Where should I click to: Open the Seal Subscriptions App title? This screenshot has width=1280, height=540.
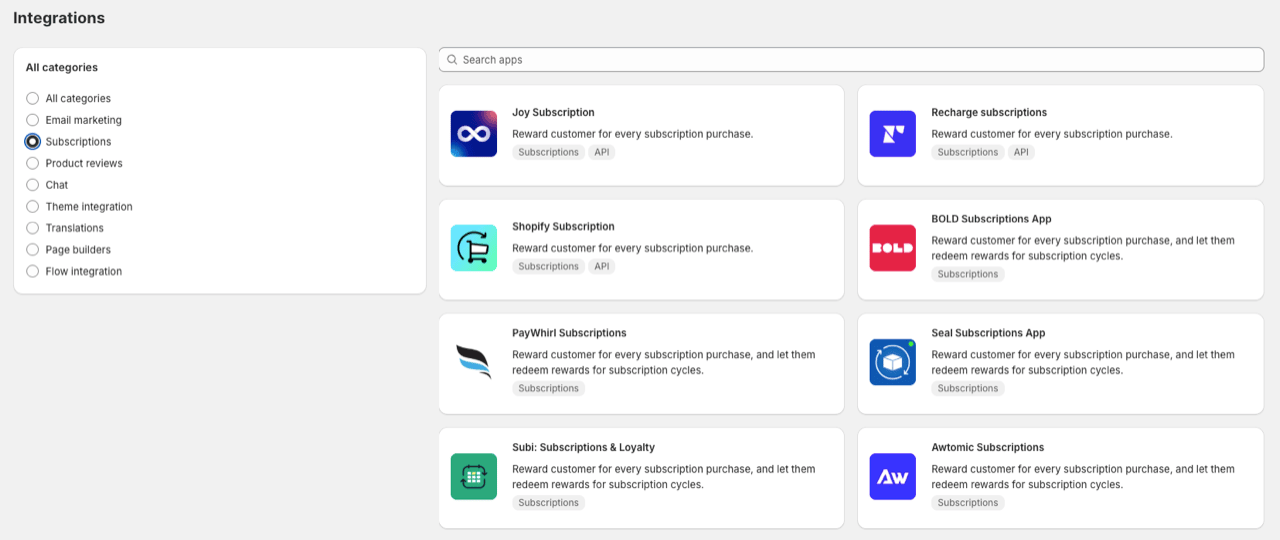click(988, 333)
